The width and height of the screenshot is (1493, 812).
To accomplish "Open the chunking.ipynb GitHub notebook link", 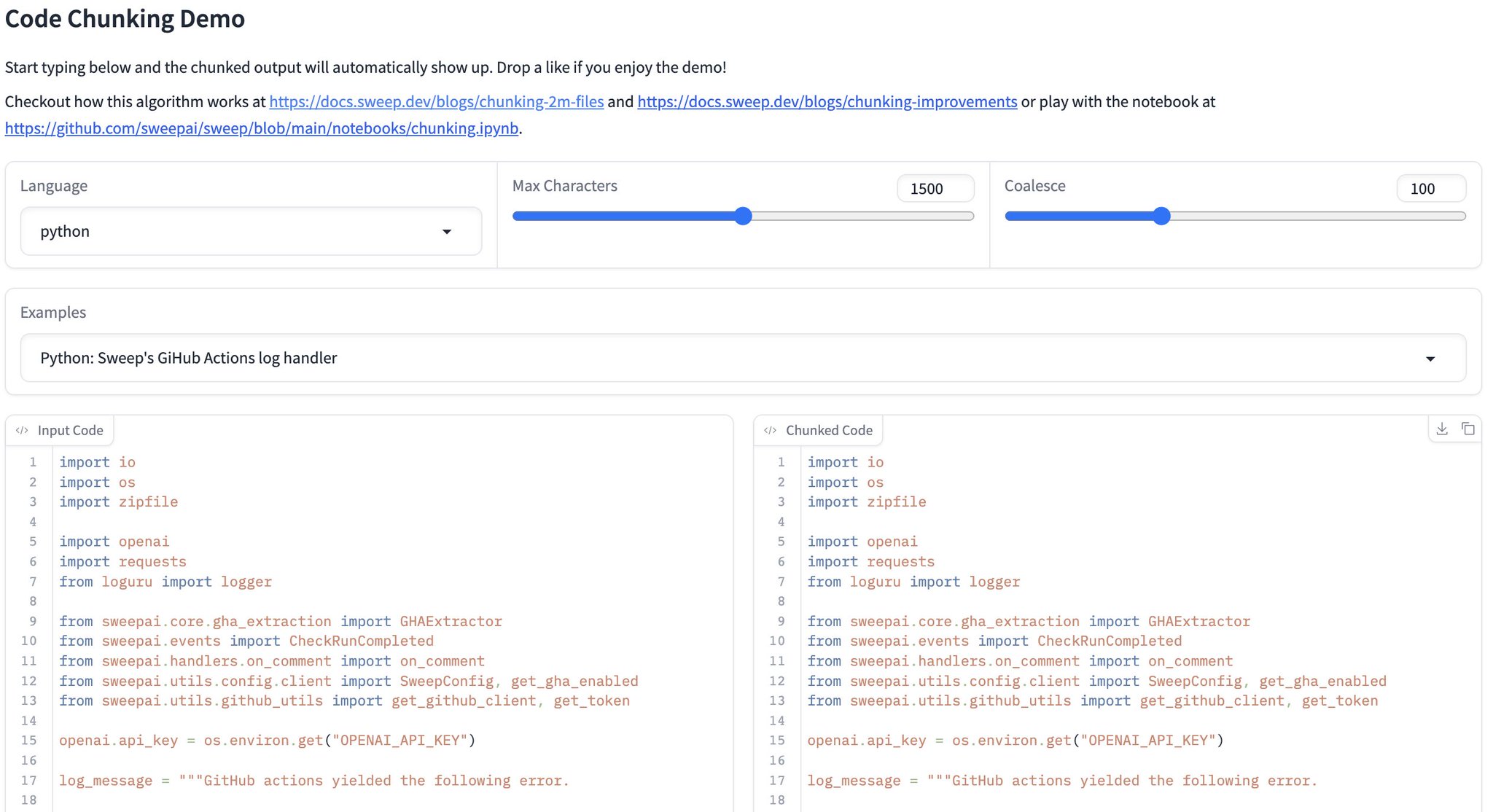I will pyautogui.click(x=262, y=128).
